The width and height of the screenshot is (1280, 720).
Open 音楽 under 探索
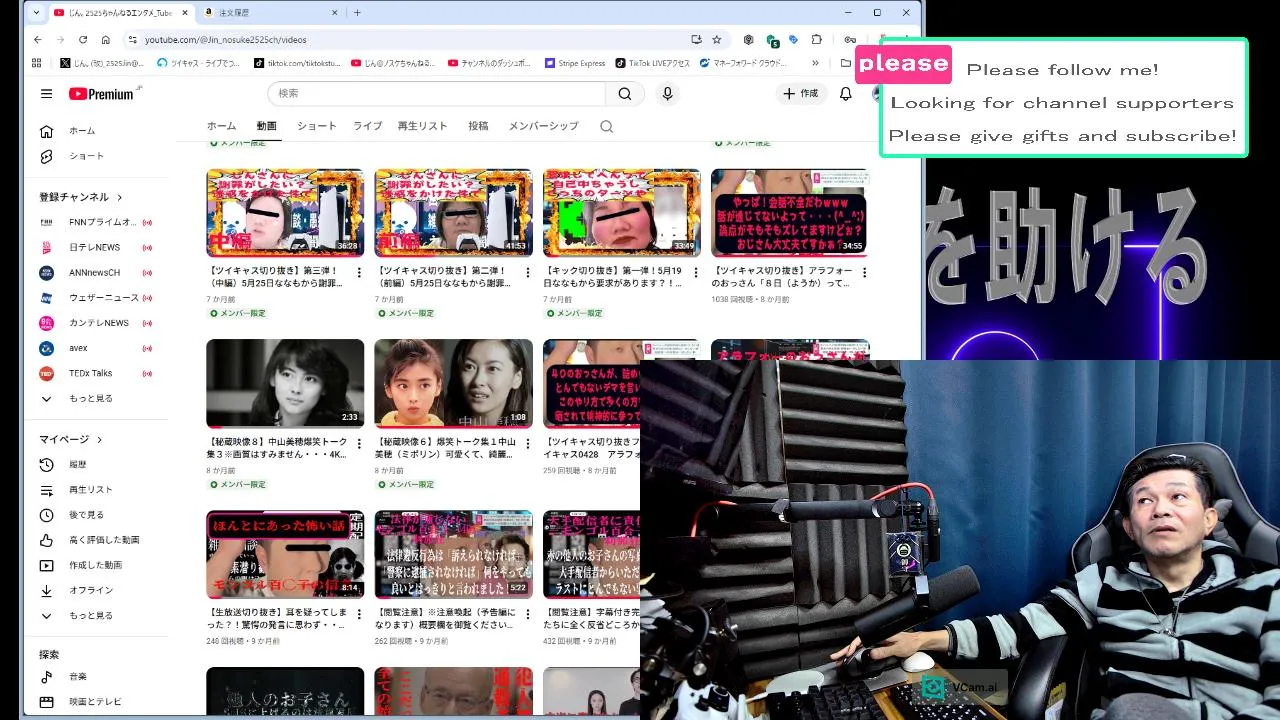(x=97, y=676)
